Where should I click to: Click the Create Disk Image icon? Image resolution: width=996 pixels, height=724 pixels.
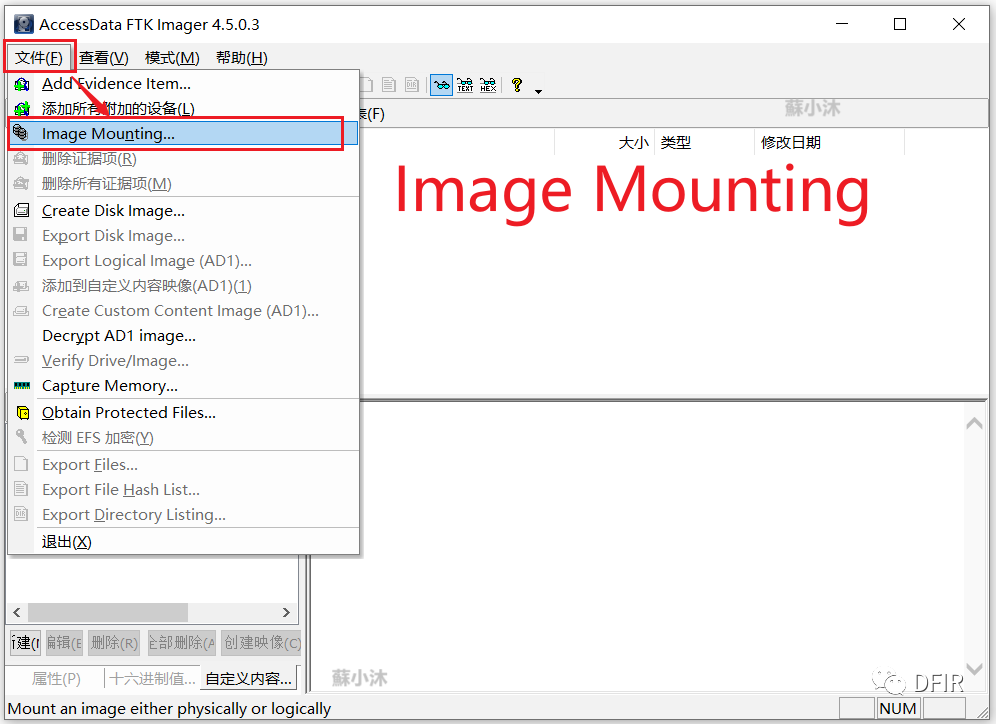(22, 210)
